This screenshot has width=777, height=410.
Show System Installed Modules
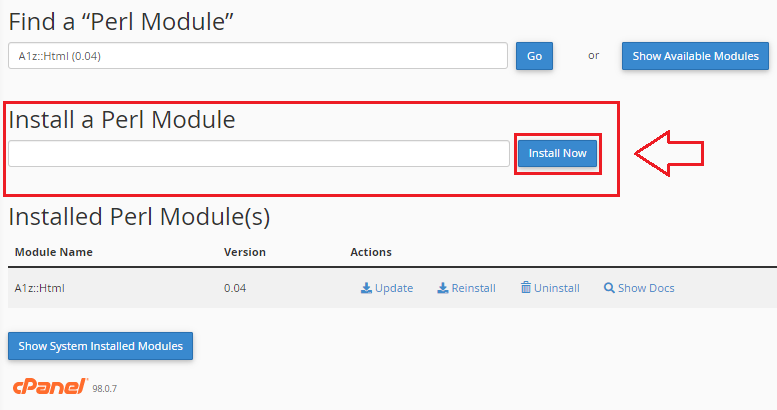pyautogui.click(x=100, y=346)
